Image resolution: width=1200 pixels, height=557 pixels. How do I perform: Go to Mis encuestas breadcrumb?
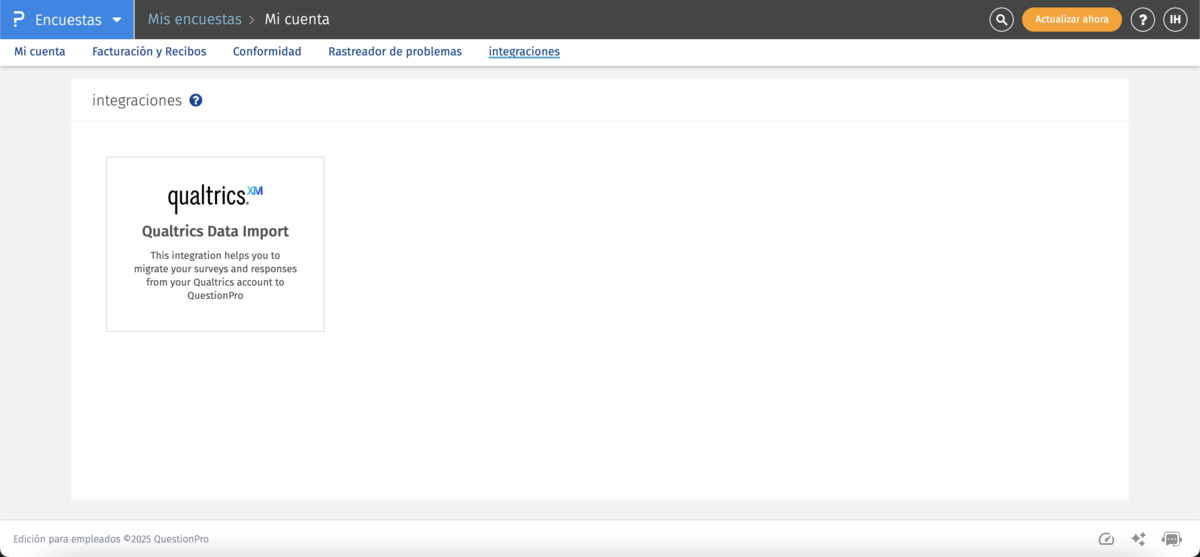(195, 19)
